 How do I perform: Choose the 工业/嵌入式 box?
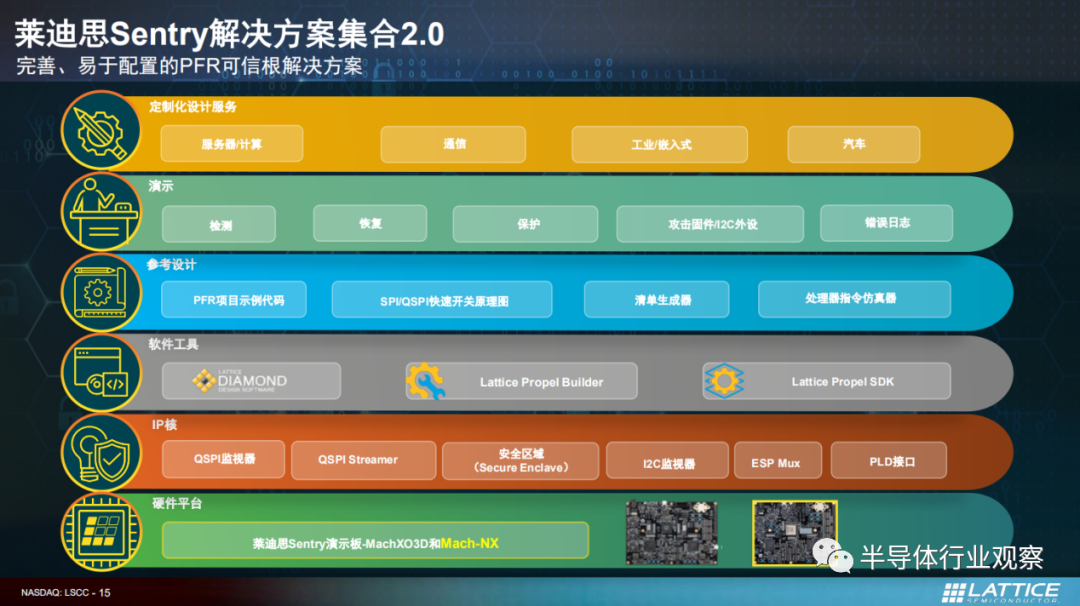[660, 144]
